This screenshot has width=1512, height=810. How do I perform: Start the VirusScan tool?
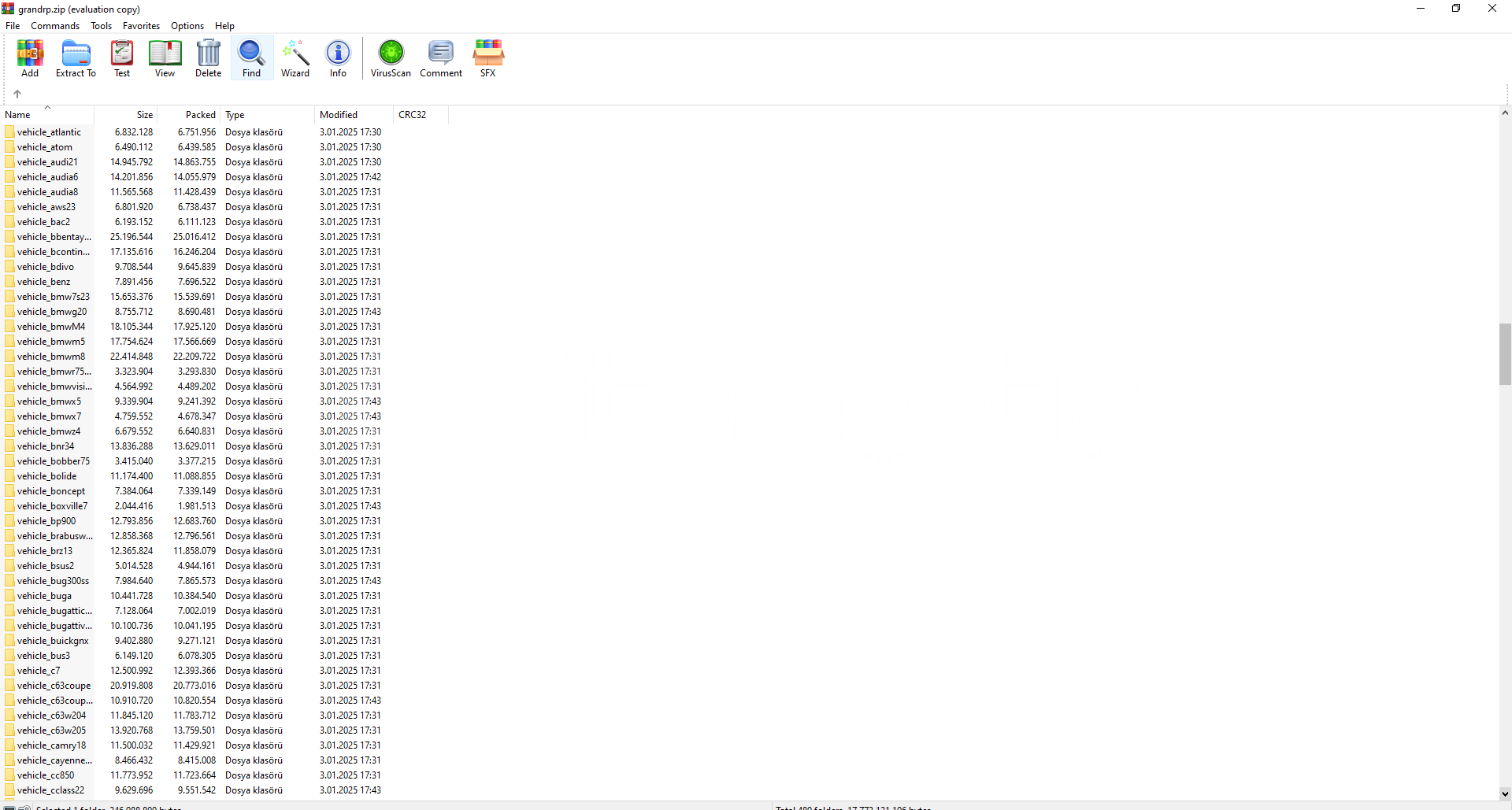[391, 58]
